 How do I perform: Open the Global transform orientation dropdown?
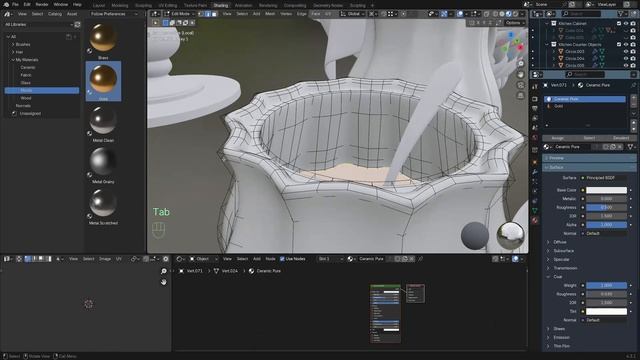pyautogui.click(x=353, y=14)
